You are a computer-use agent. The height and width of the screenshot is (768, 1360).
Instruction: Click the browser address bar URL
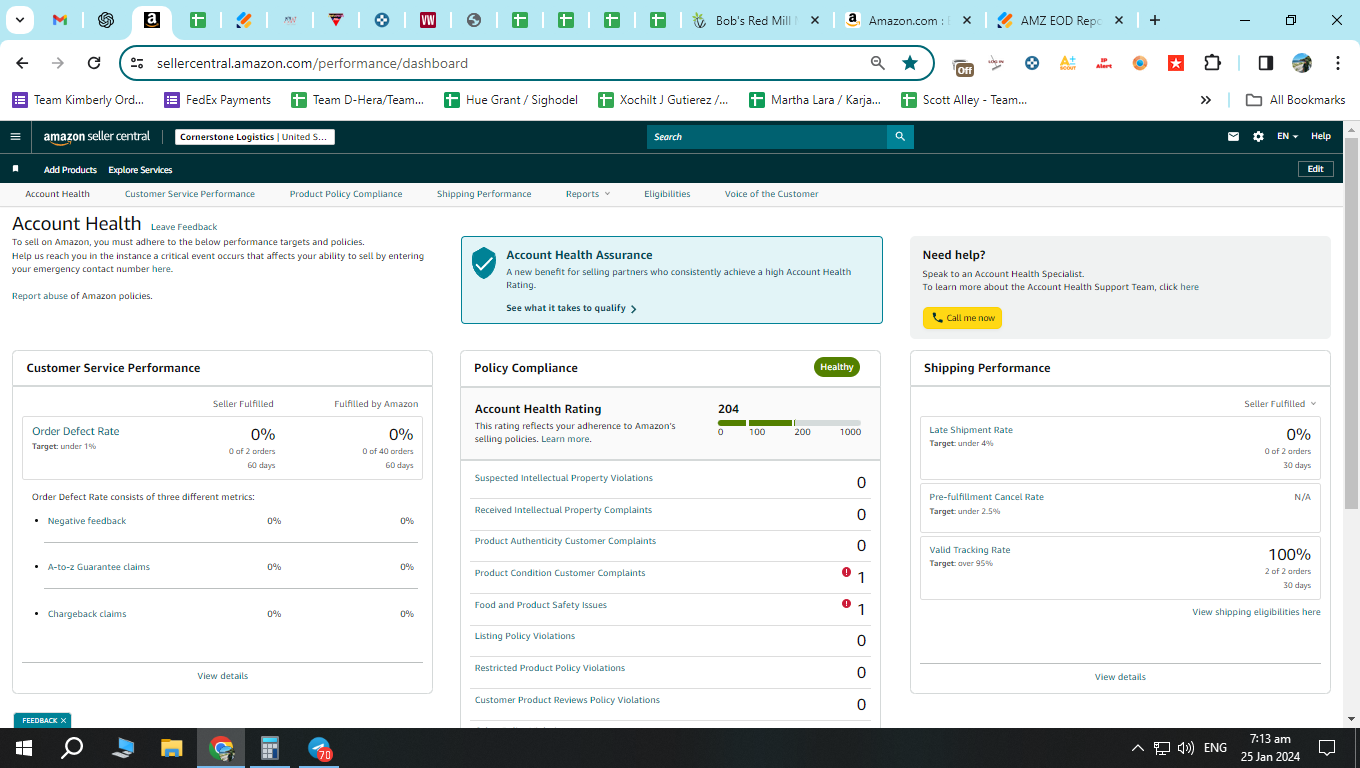click(312, 63)
